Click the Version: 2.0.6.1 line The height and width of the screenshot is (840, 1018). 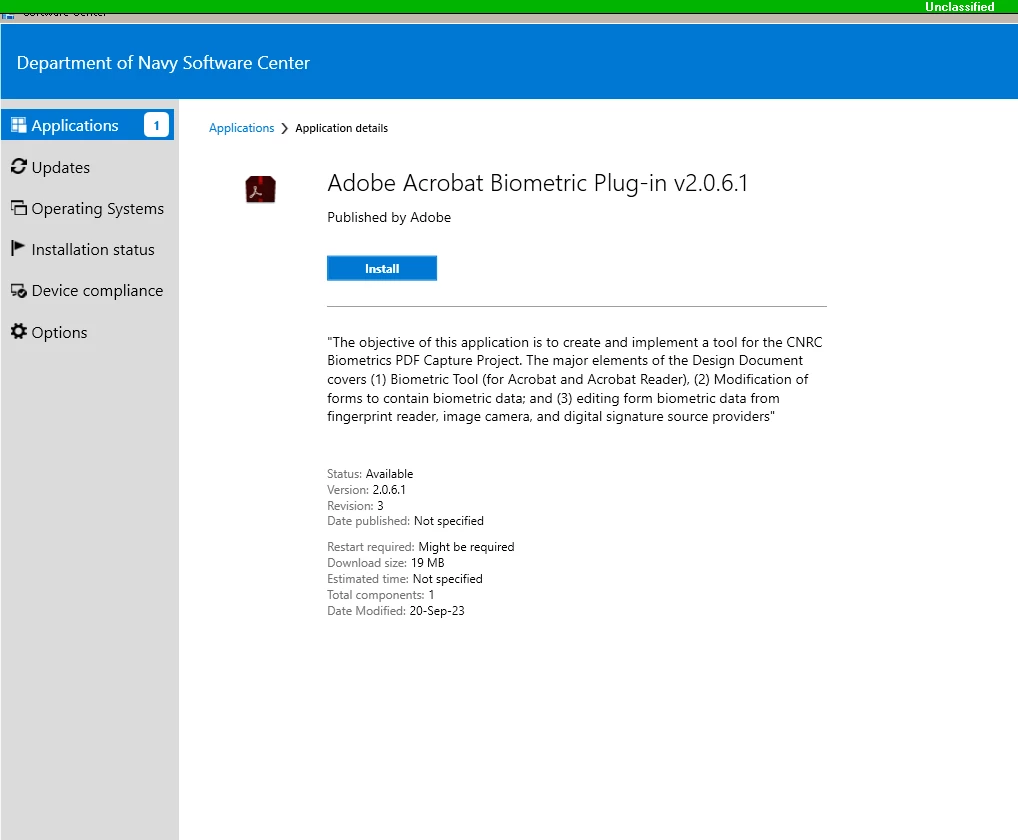(366, 489)
